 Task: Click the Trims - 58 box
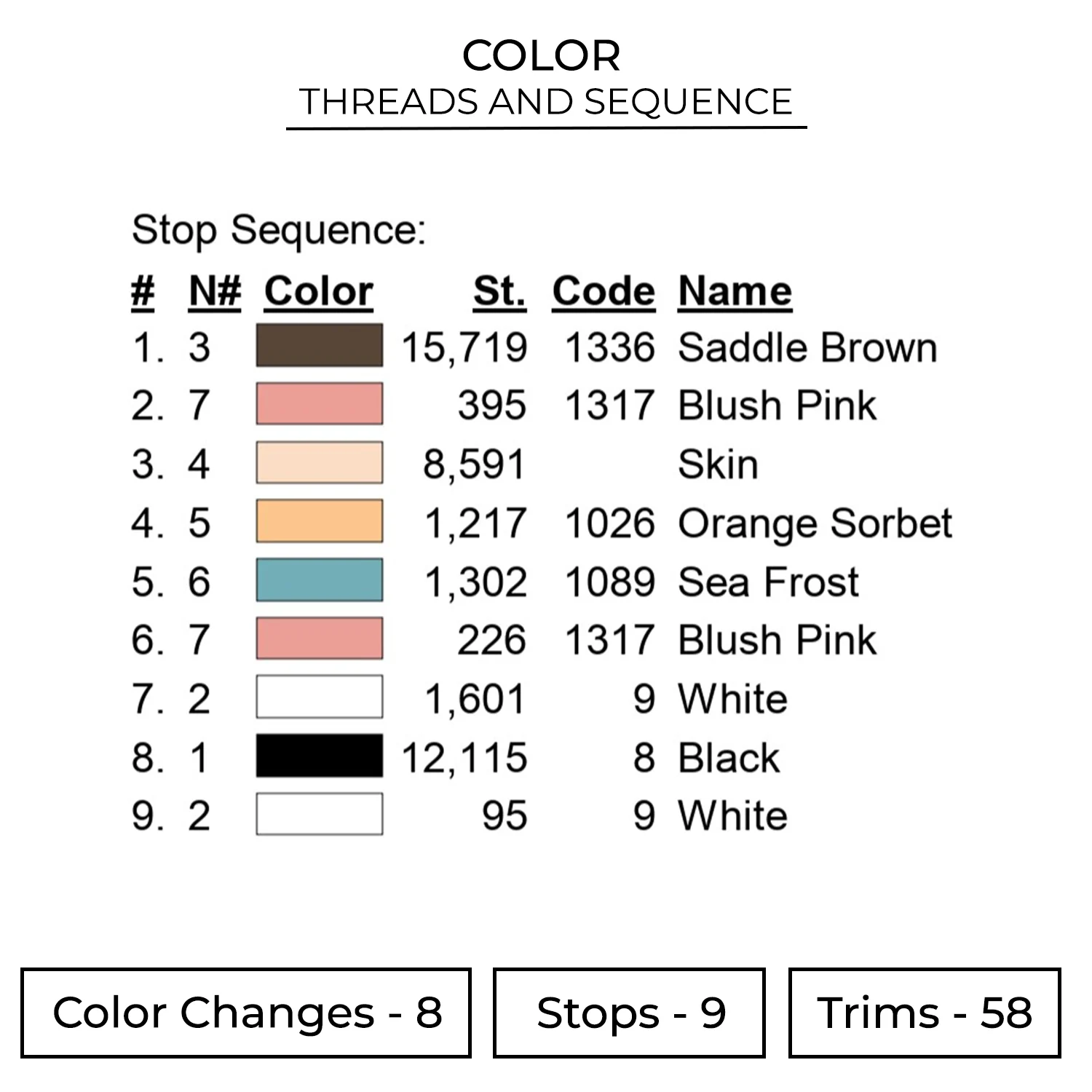click(x=924, y=1013)
